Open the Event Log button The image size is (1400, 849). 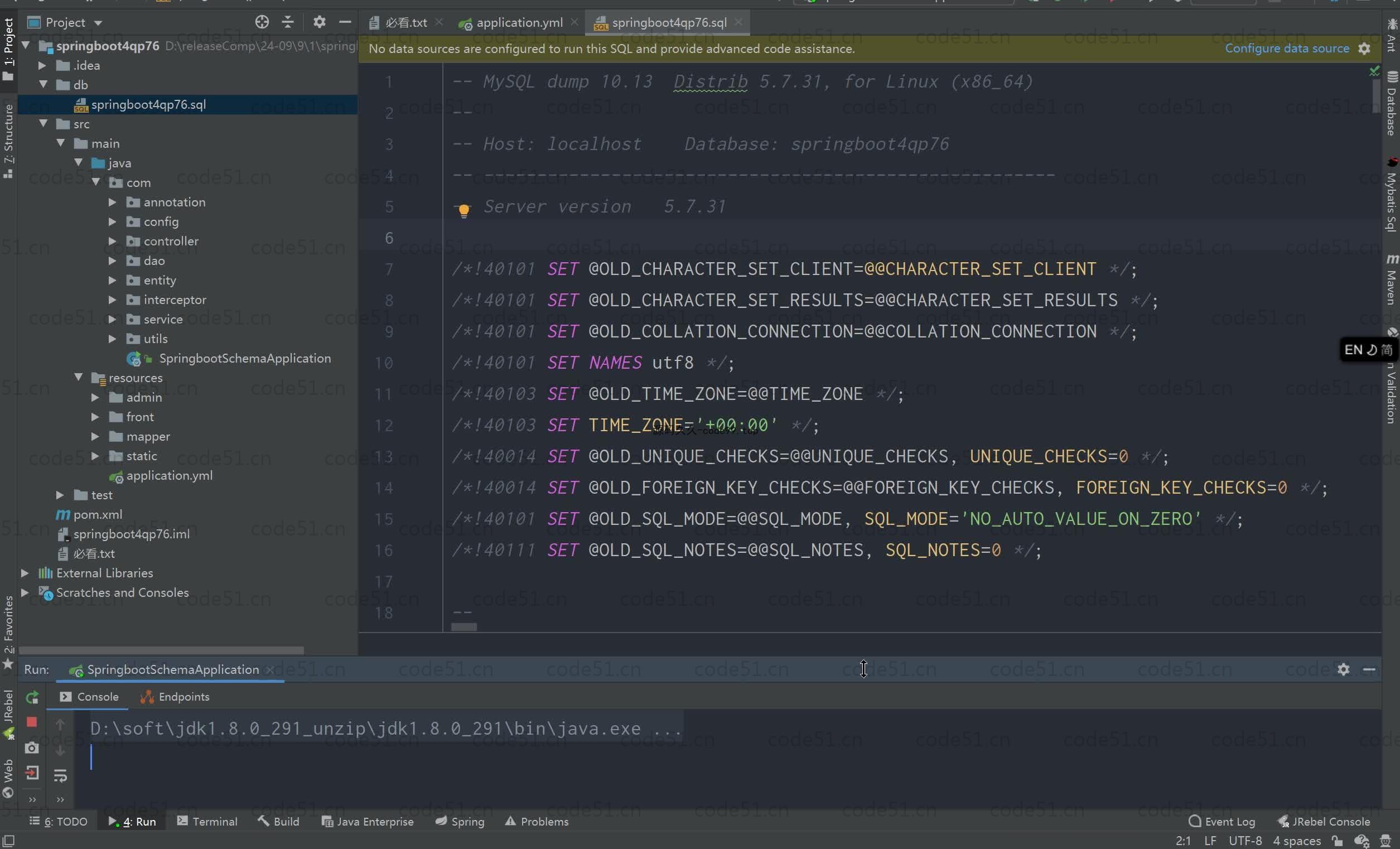[1222, 821]
